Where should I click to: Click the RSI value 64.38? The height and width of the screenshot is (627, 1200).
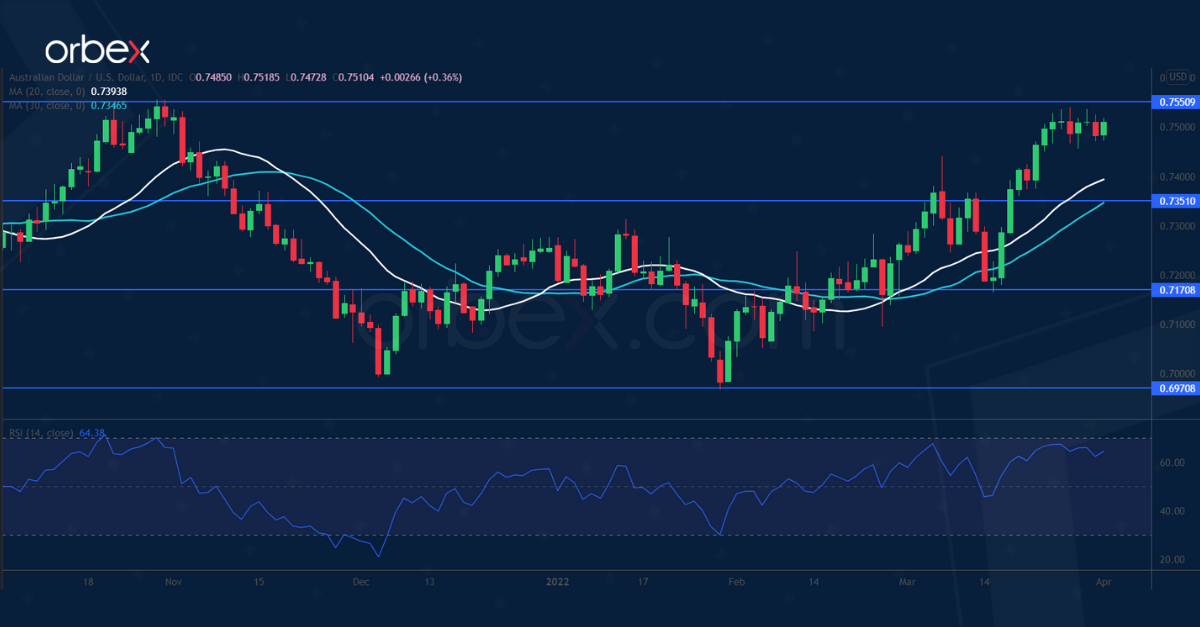click(90, 433)
